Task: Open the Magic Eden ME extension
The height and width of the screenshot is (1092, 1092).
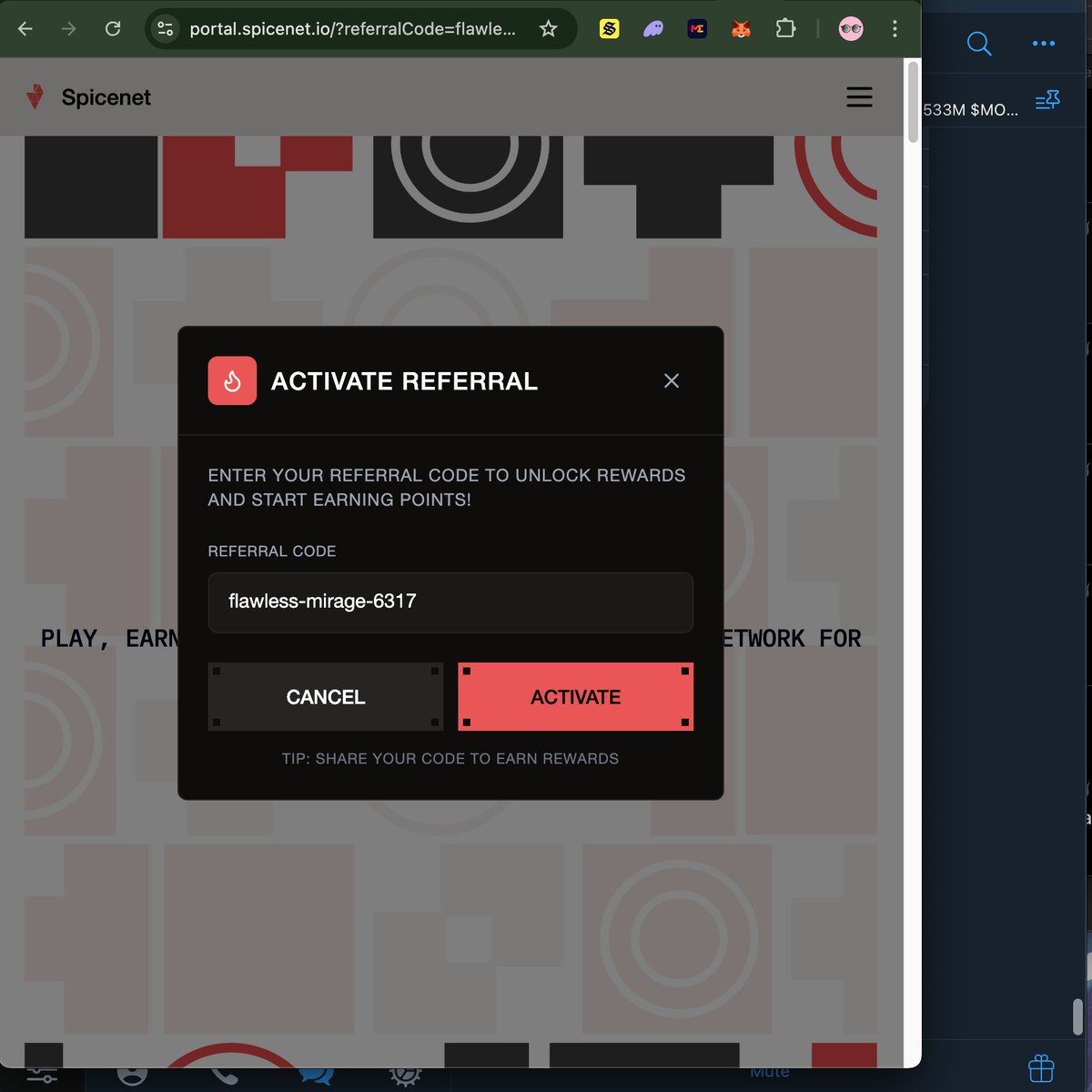Action: [x=697, y=29]
